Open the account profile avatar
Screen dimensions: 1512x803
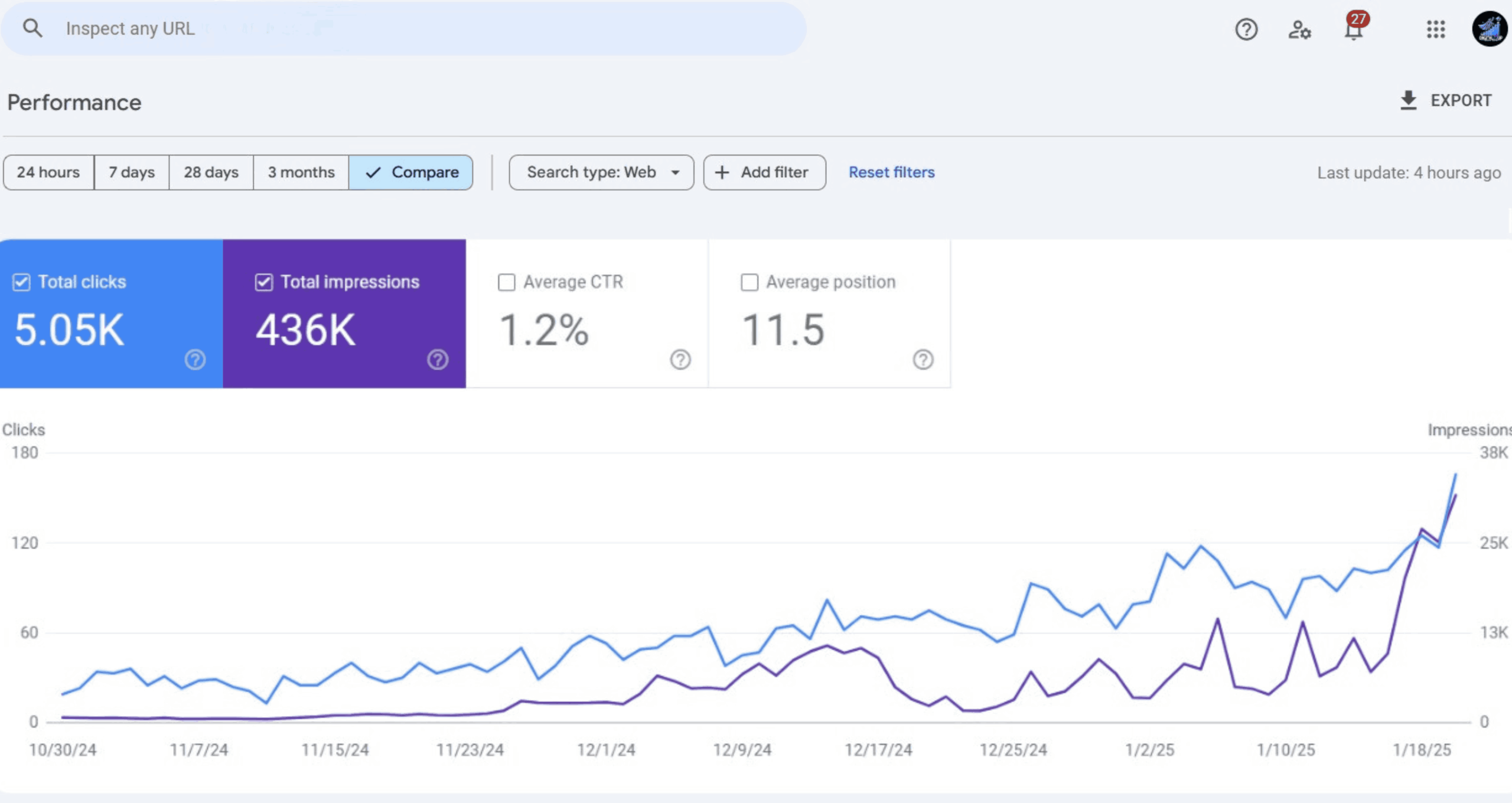click(1489, 29)
